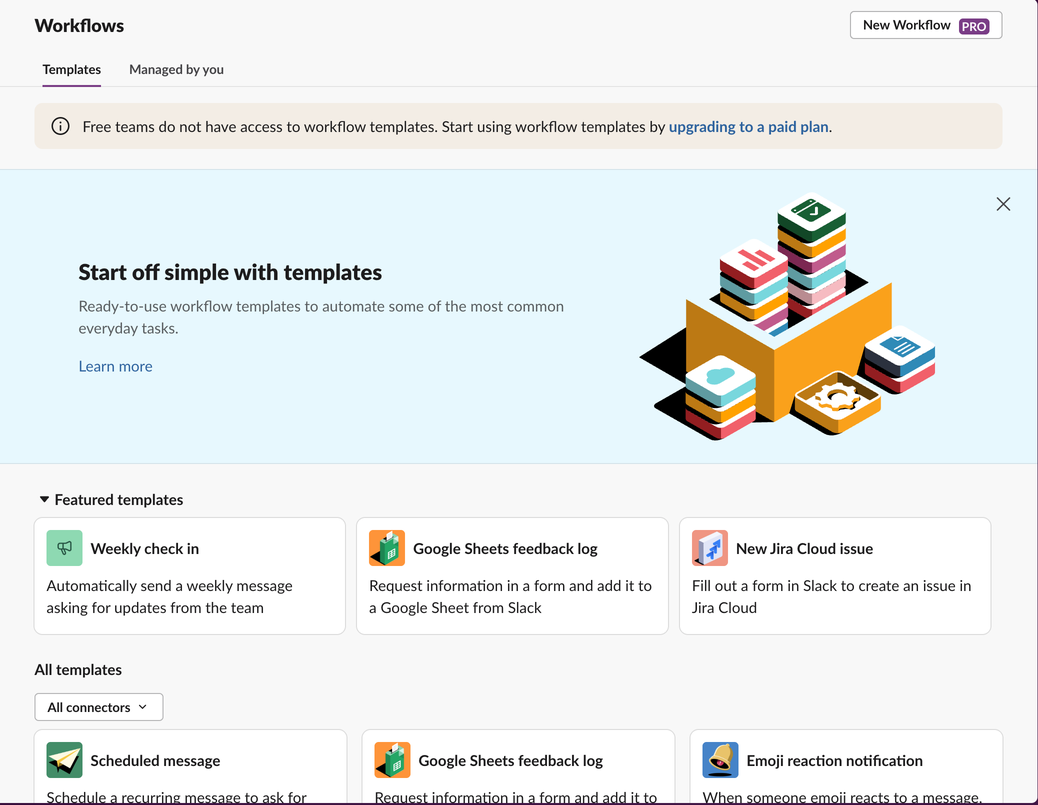
Task: Click the New Workflow button
Action: pos(925,25)
